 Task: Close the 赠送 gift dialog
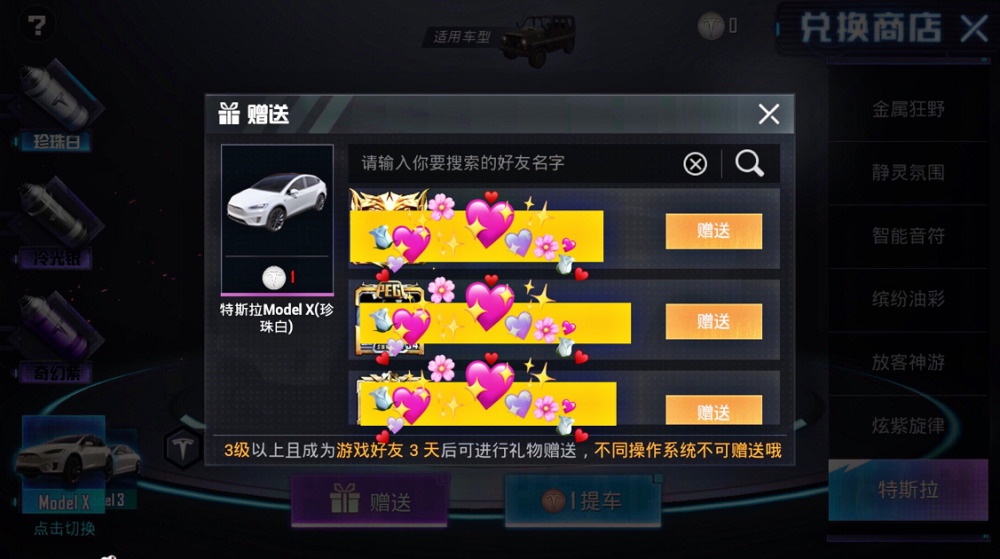[768, 114]
